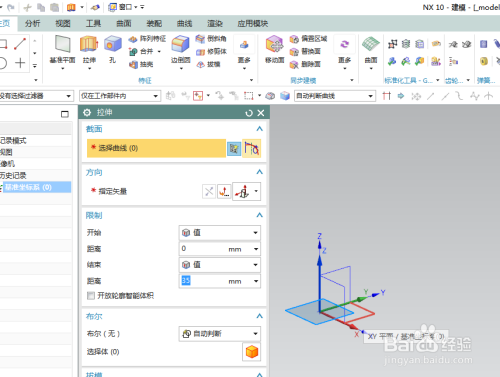The image size is (500, 377).
Task: Click the draw curve icon in 截面
Action: point(252,148)
